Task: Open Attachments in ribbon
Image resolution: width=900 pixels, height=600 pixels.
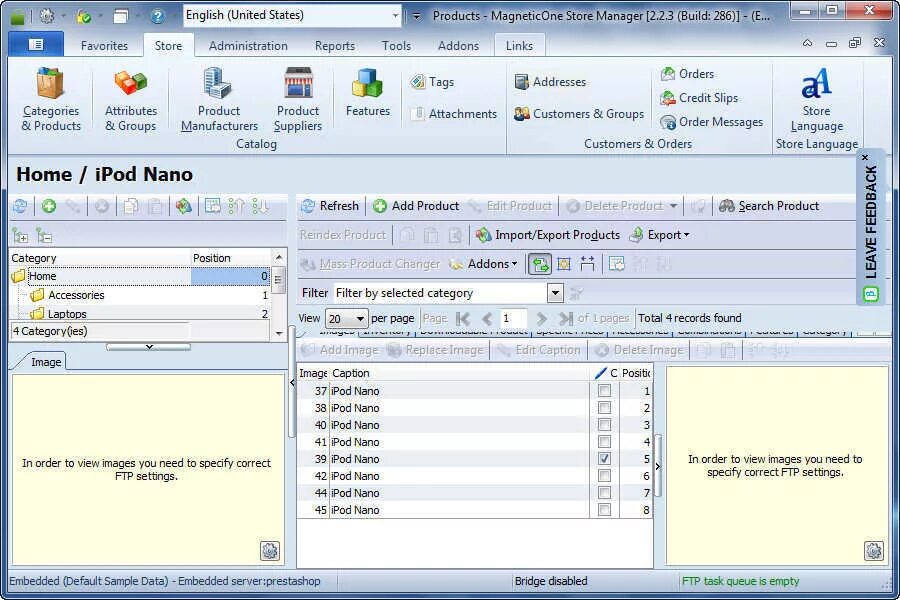Action: [x=454, y=114]
